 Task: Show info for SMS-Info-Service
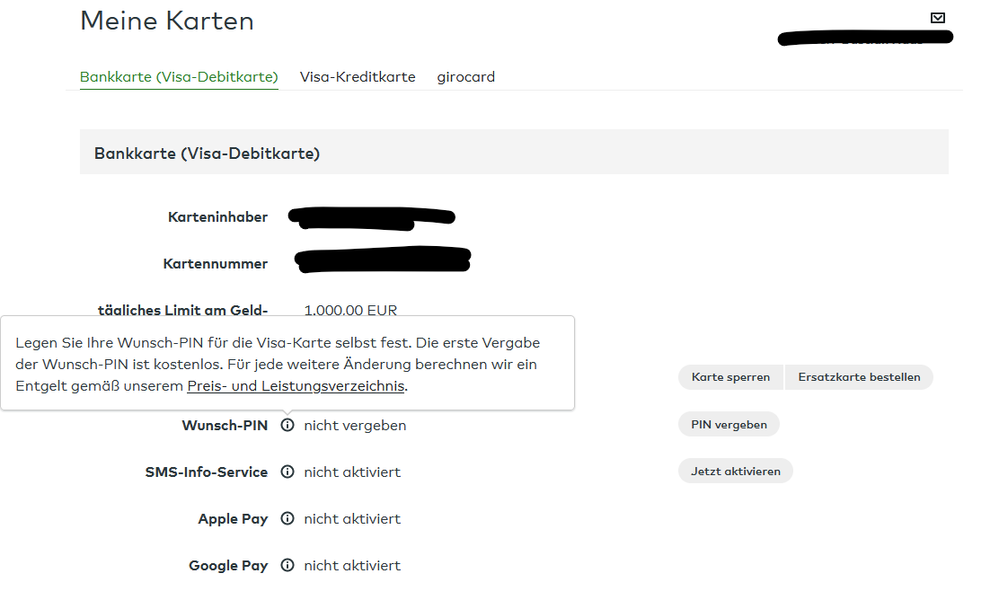pyautogui.click(x=287, y=472)
